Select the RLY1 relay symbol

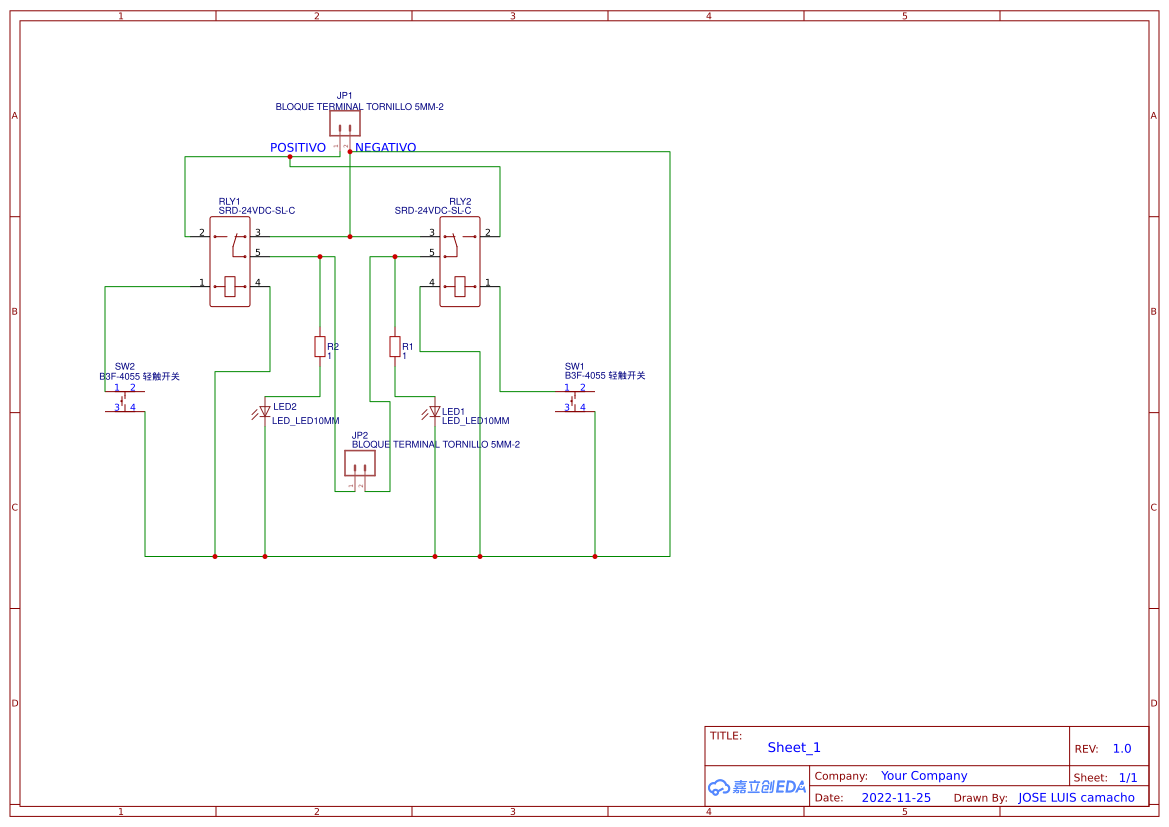[x=229, y=260]
